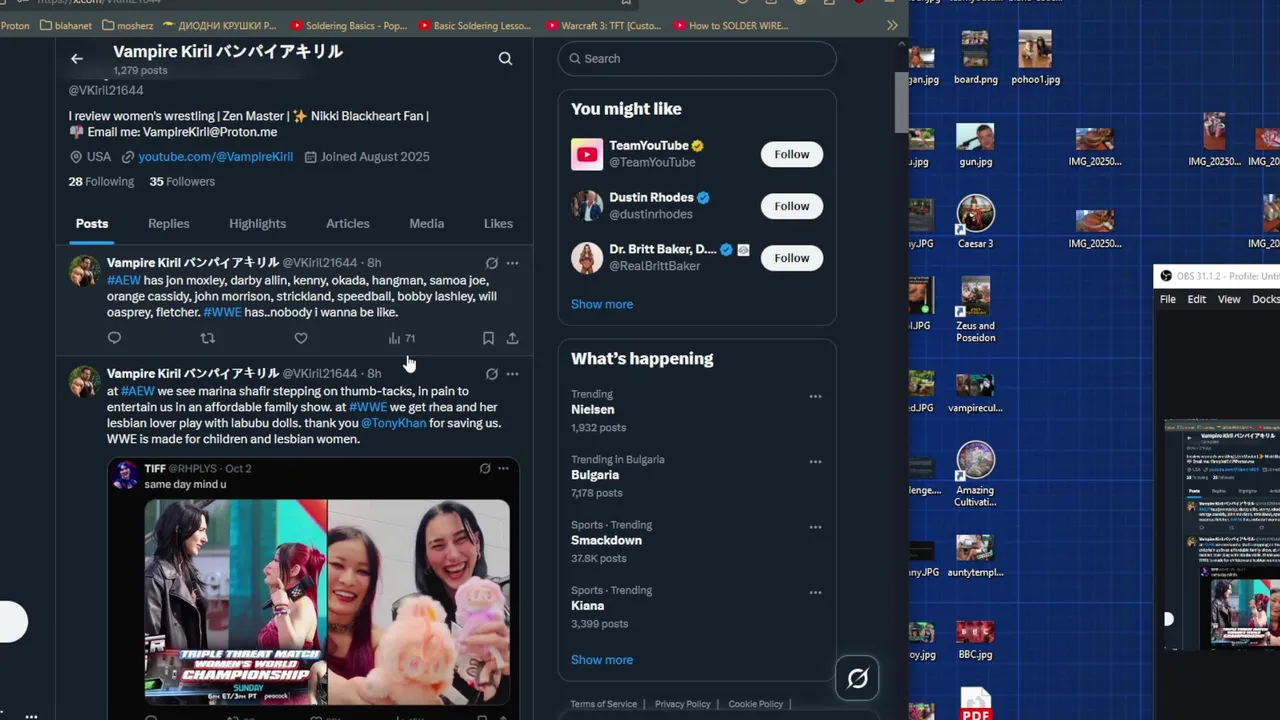Screen dimensions: 1280x720
Task: Open youtube.com/@VampireKiril link
Action: [x=215, y=157]
